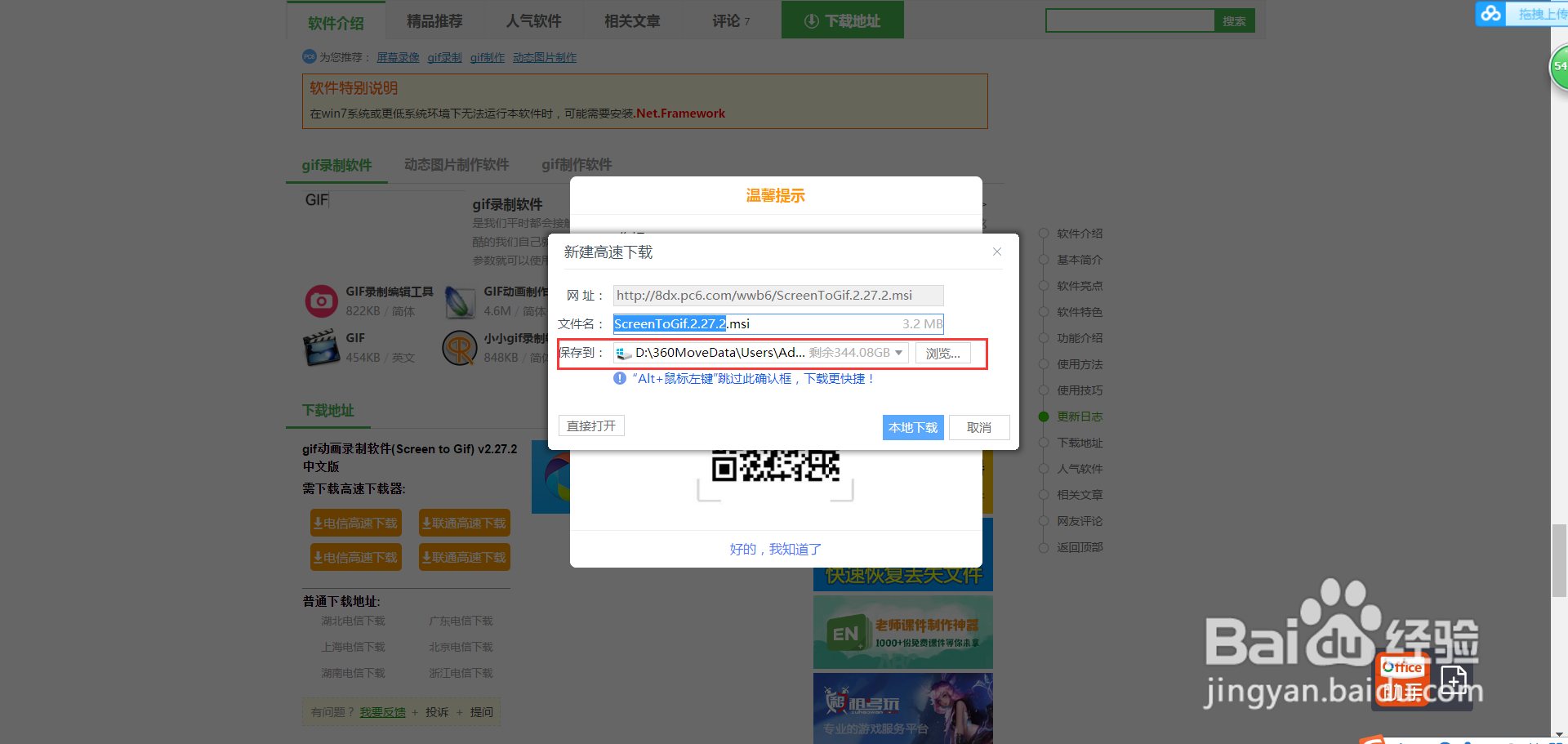
Task: Jump to 使用技巧 in side navigation
Action: tap(1080, 390)
